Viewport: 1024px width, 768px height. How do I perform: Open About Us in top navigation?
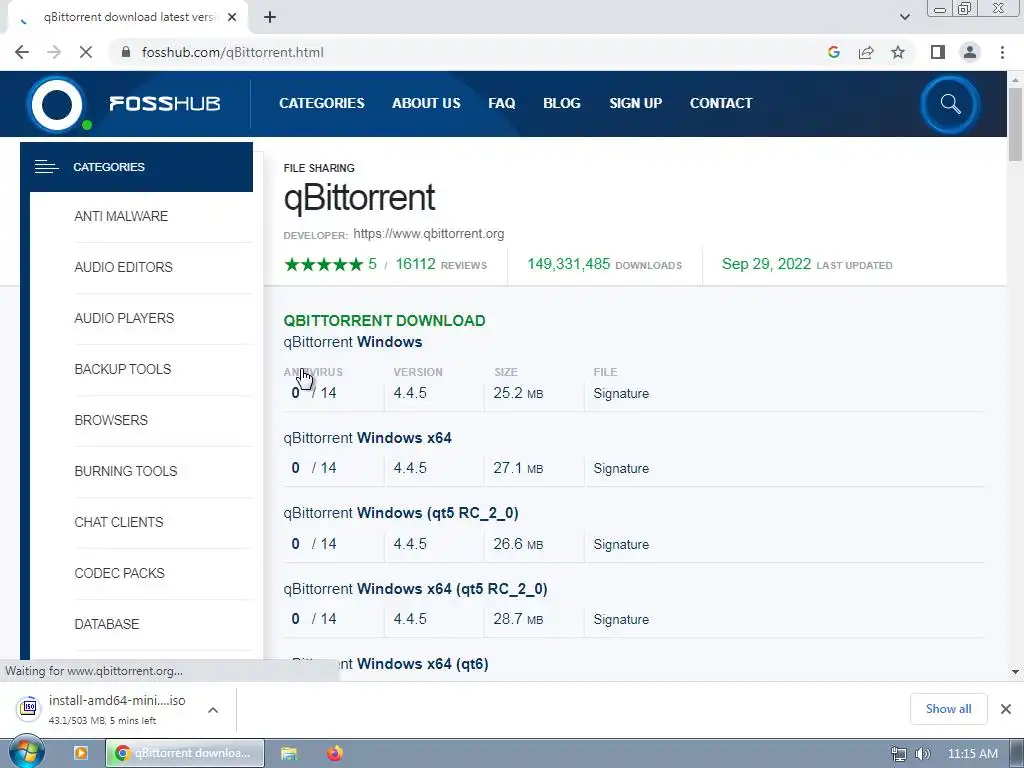pyautogui.click(x=426, y=103)
